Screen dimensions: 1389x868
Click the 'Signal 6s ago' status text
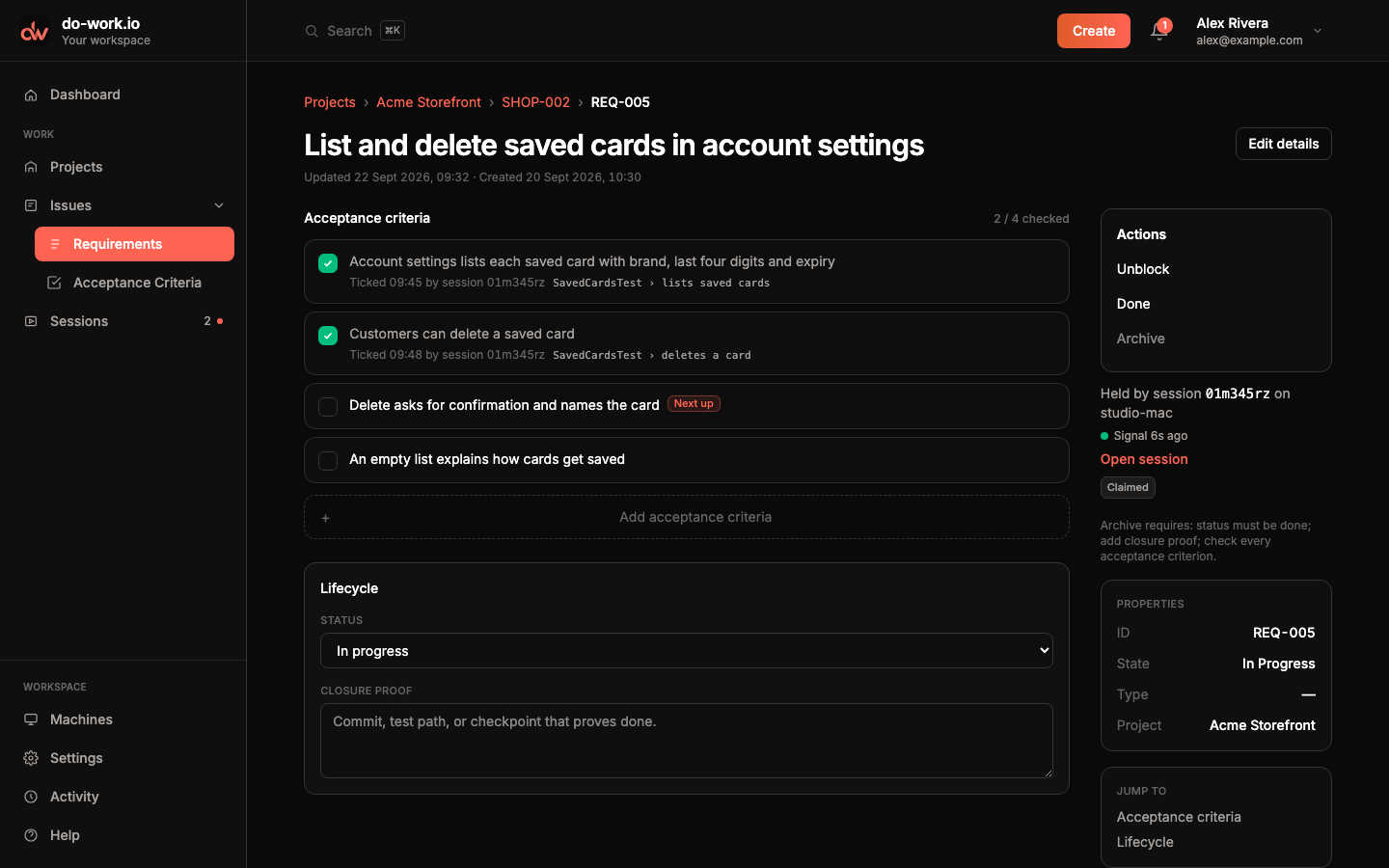point(1151,436)
